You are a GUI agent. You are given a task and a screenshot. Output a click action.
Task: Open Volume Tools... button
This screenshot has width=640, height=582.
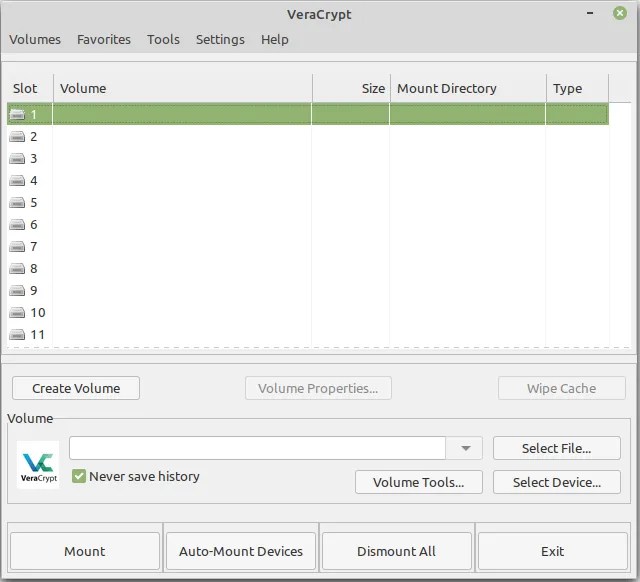(419, 482)
